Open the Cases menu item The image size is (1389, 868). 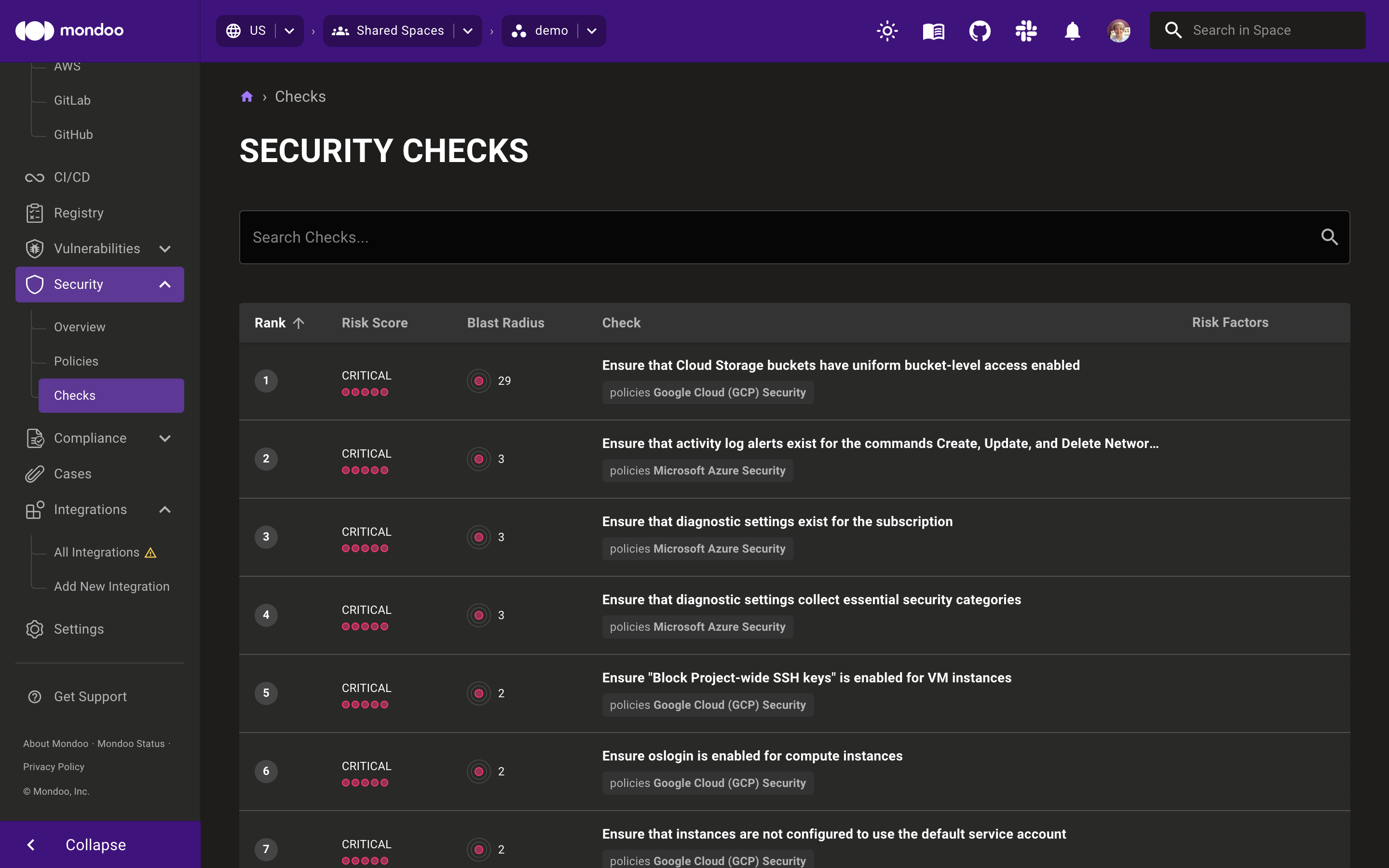100,474
